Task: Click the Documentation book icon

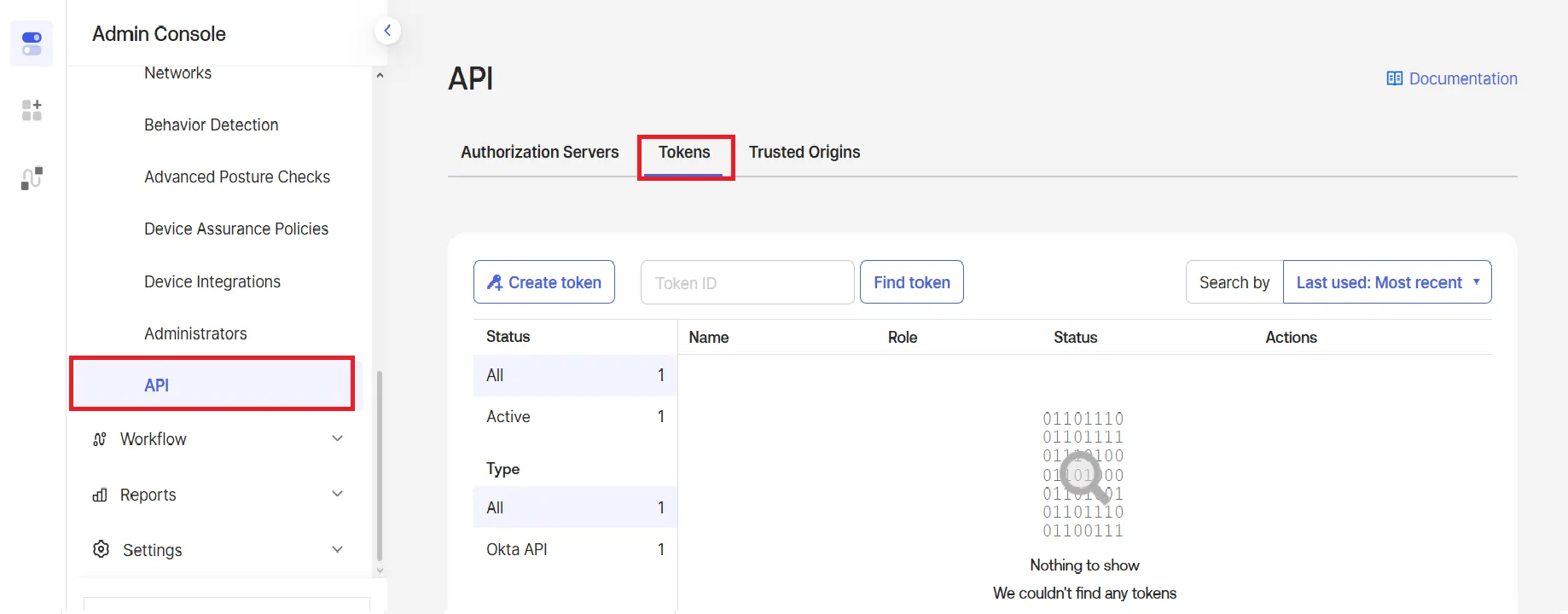Action: (1395, 78)
